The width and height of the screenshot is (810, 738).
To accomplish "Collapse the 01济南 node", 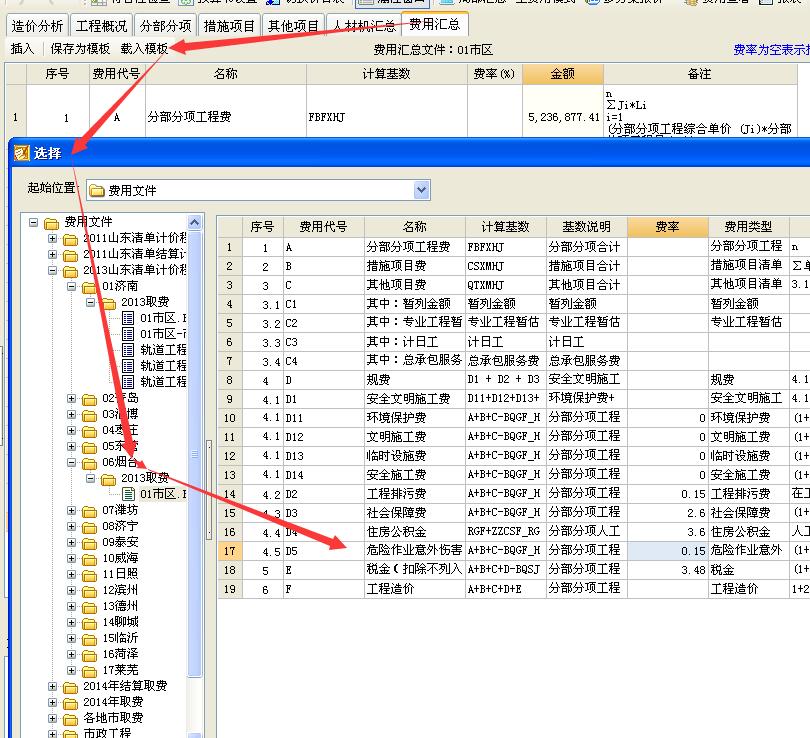I will click(72, 286).
